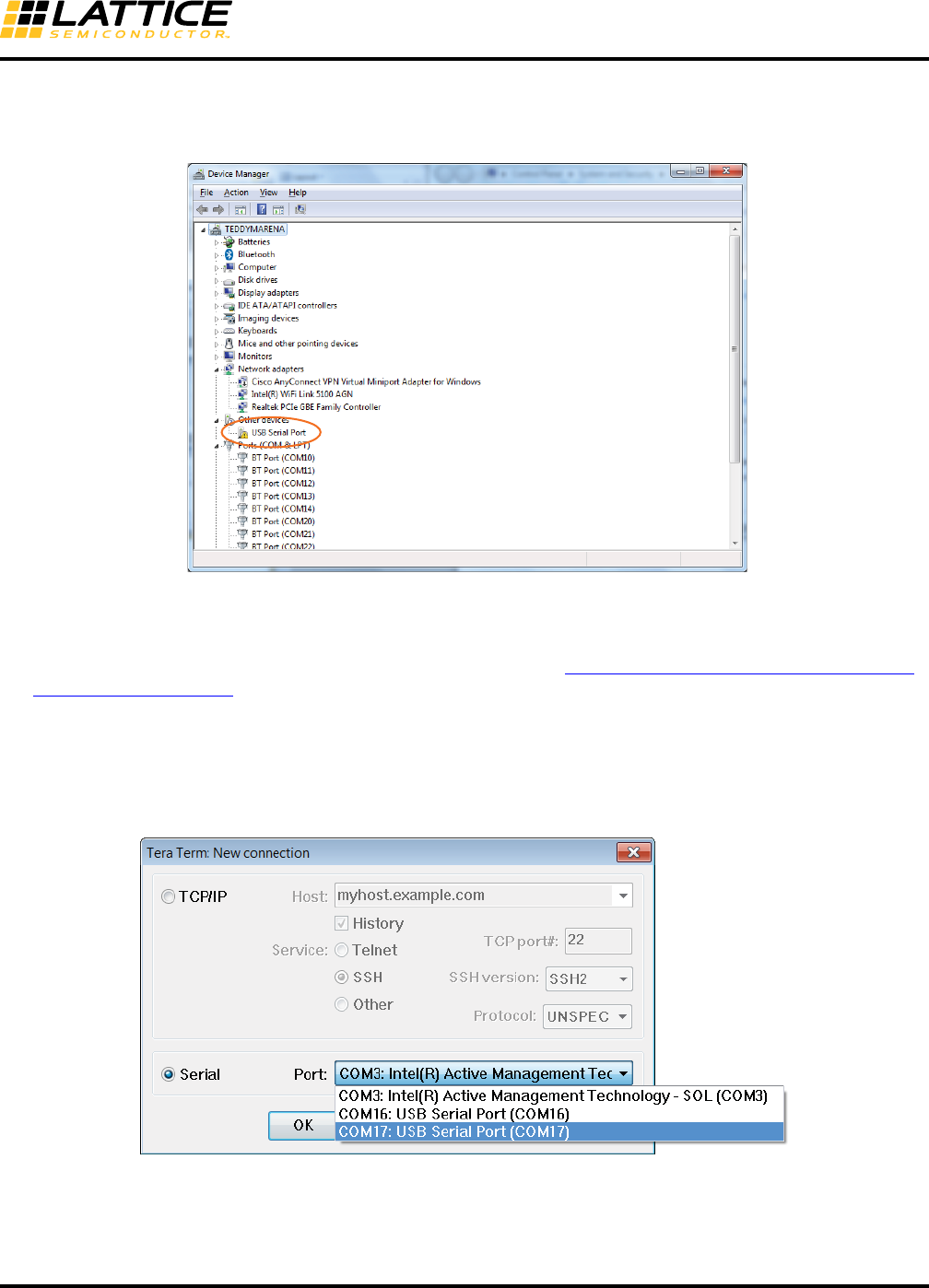Click the Network adapters category icon
929x1288 pixels.
[x=229, y=369]
